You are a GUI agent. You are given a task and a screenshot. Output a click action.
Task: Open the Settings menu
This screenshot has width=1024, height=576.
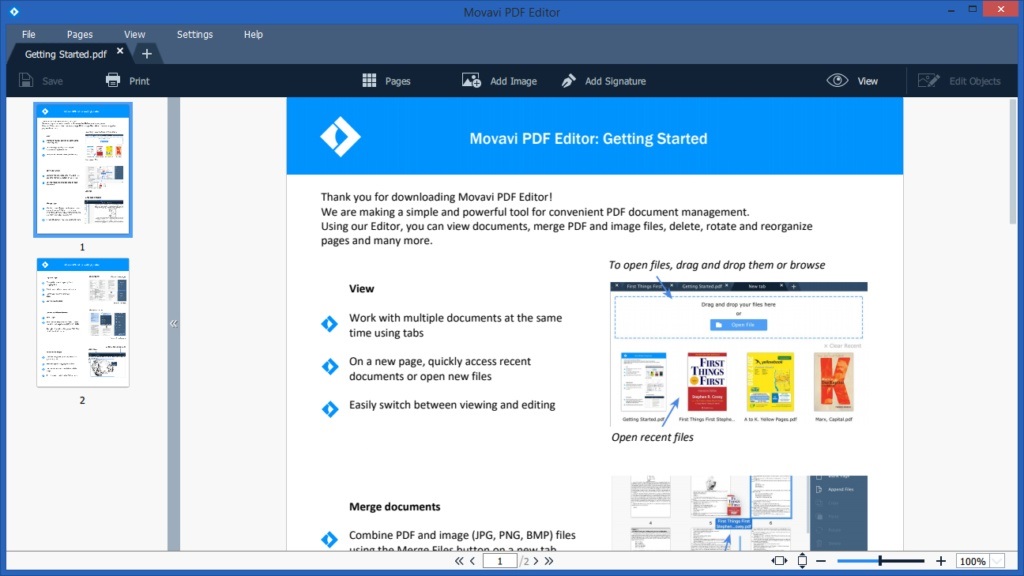[195, 35]
